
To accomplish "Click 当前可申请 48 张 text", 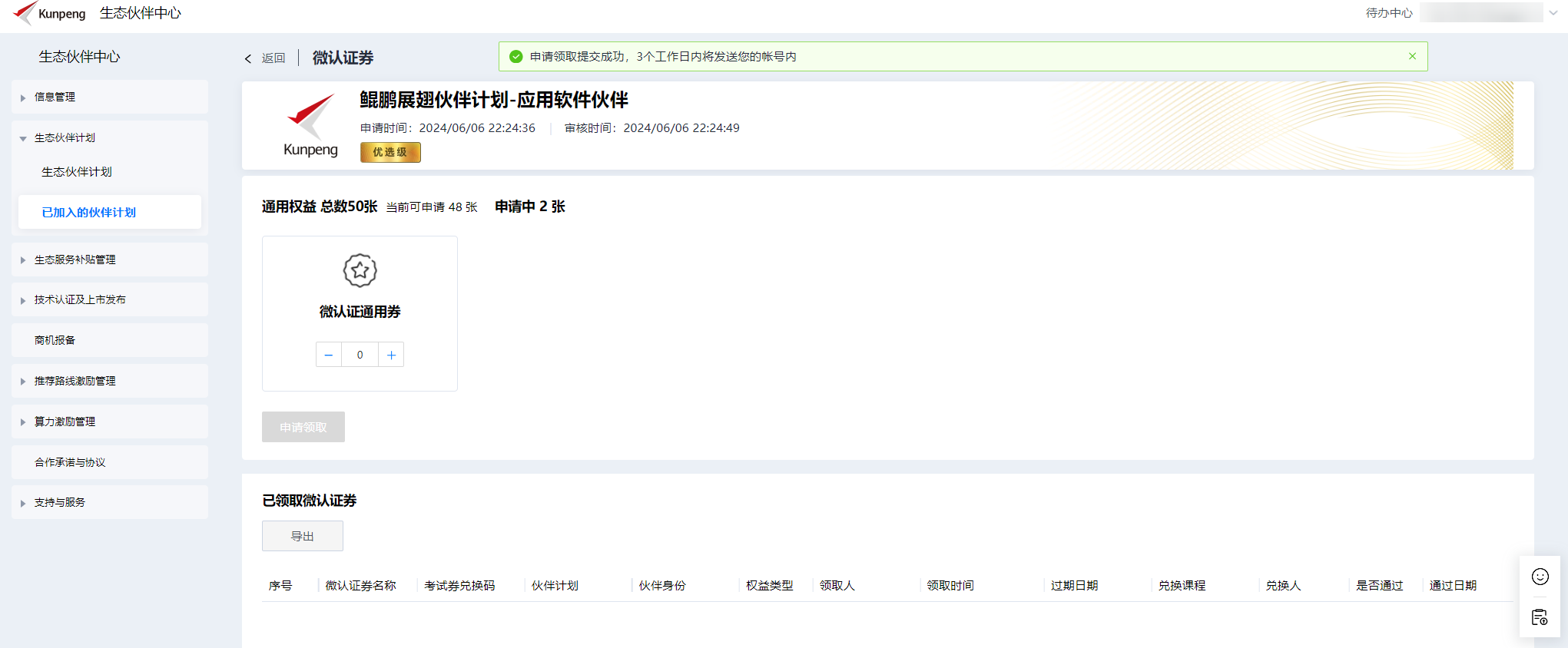I will 432,207.
